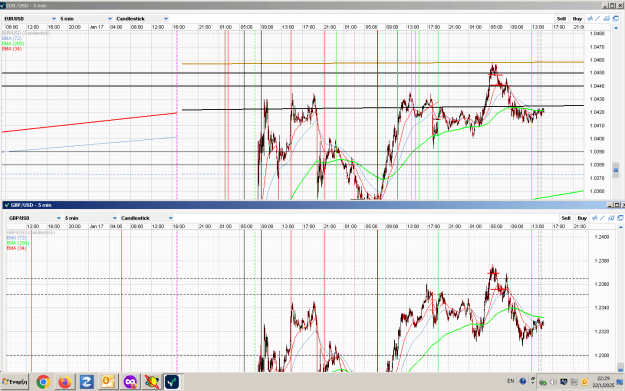Click Jan 17 date on EUR/USD time axis

[96, 27]
